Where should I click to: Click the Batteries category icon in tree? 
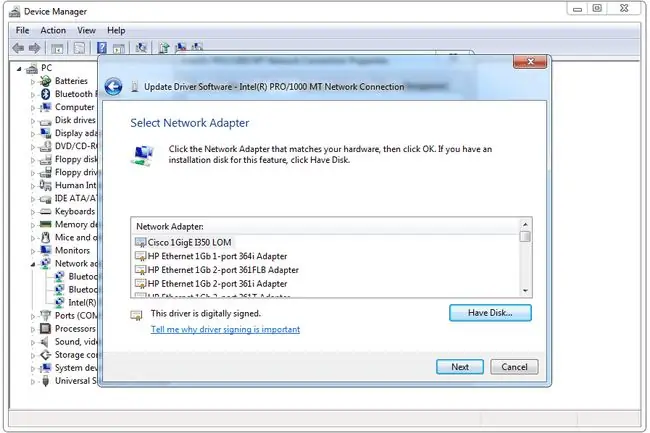pos(46,81)
